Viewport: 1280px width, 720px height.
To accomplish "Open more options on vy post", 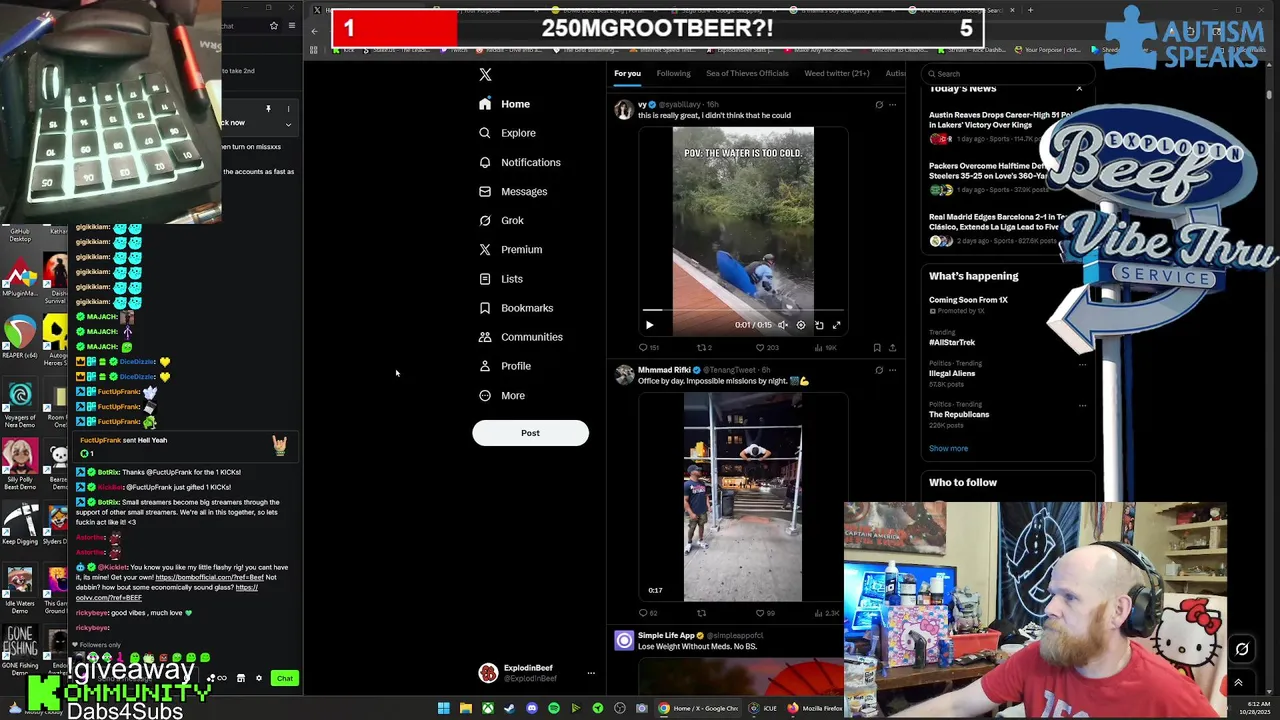I will coord(893,104).
